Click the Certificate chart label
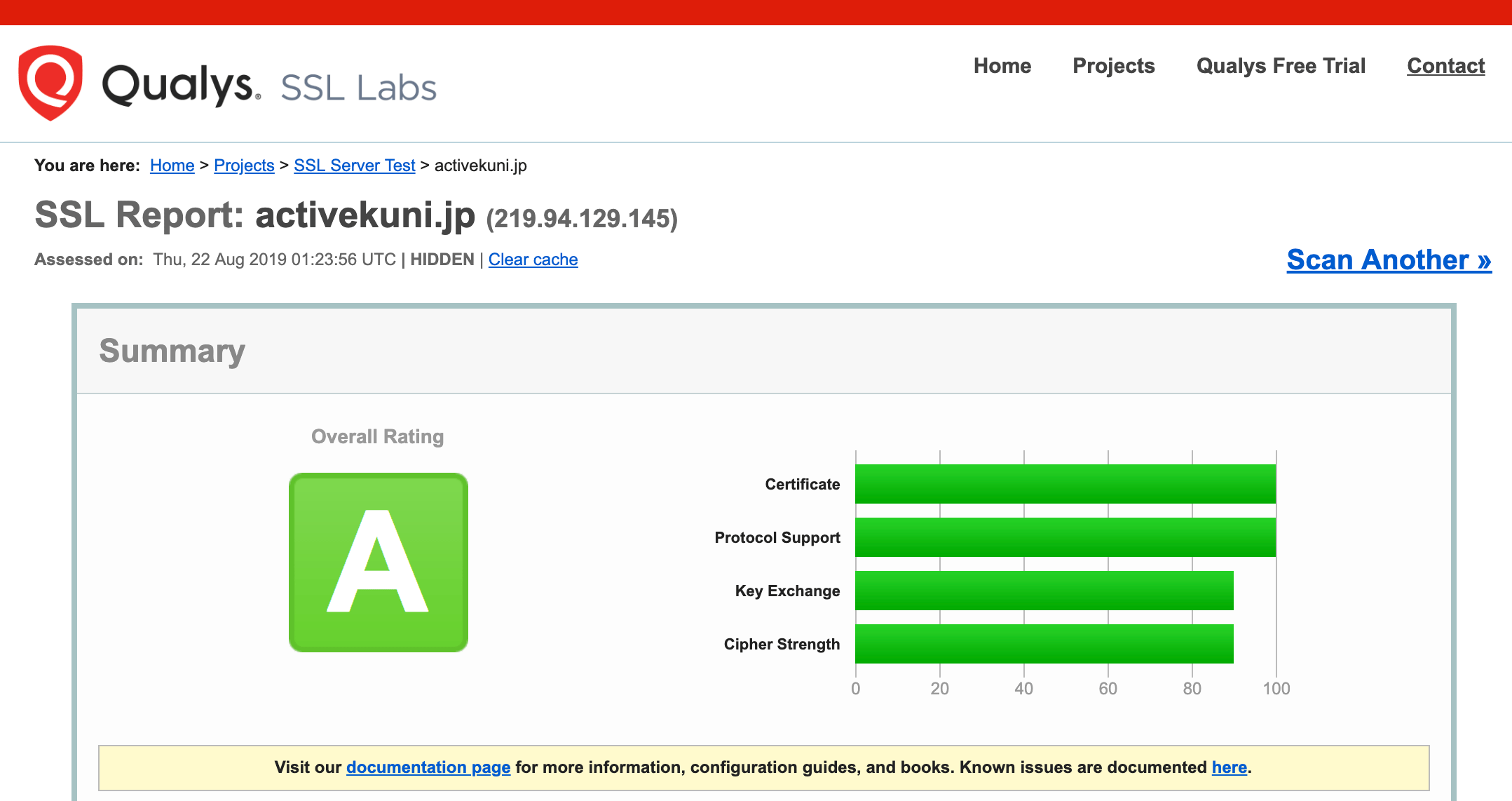 coord(803,484)
